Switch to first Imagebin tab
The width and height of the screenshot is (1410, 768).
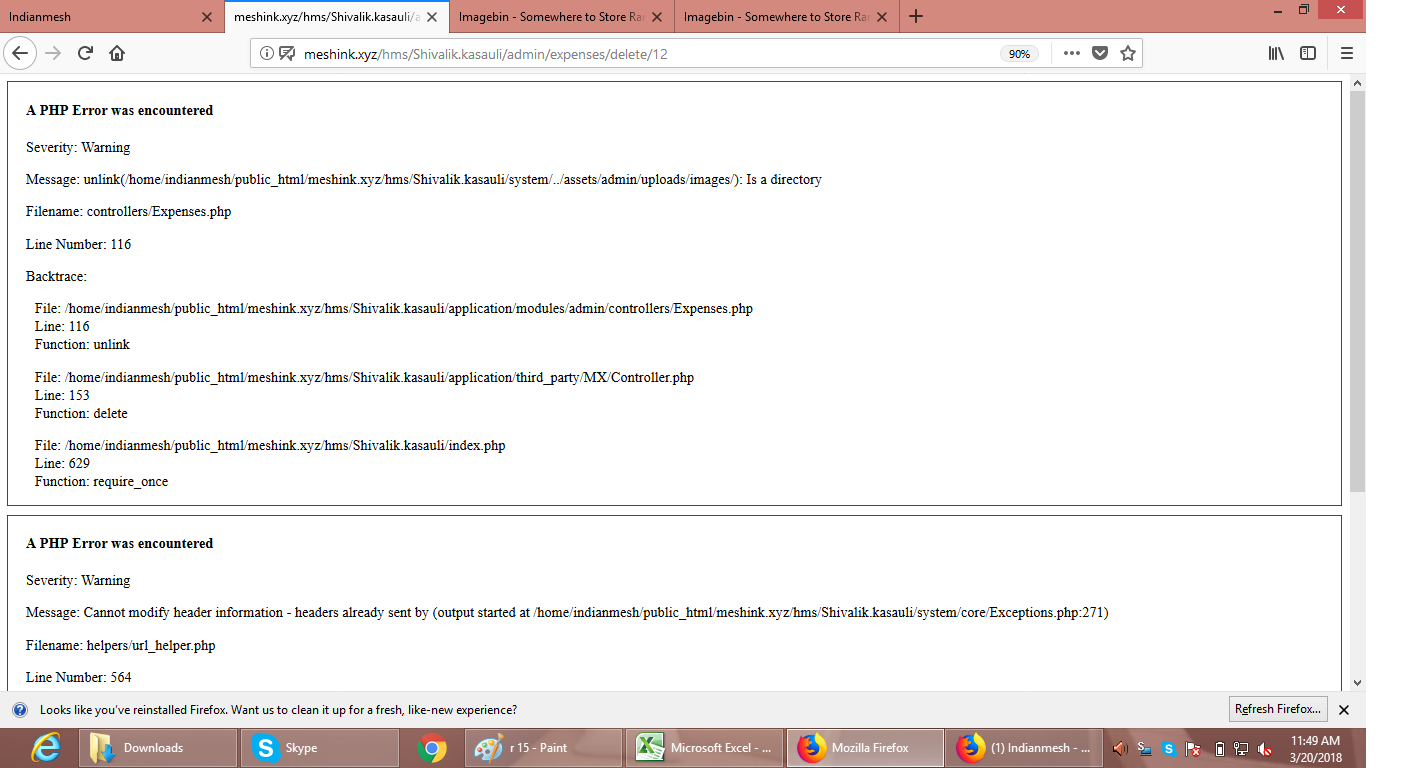562,17
